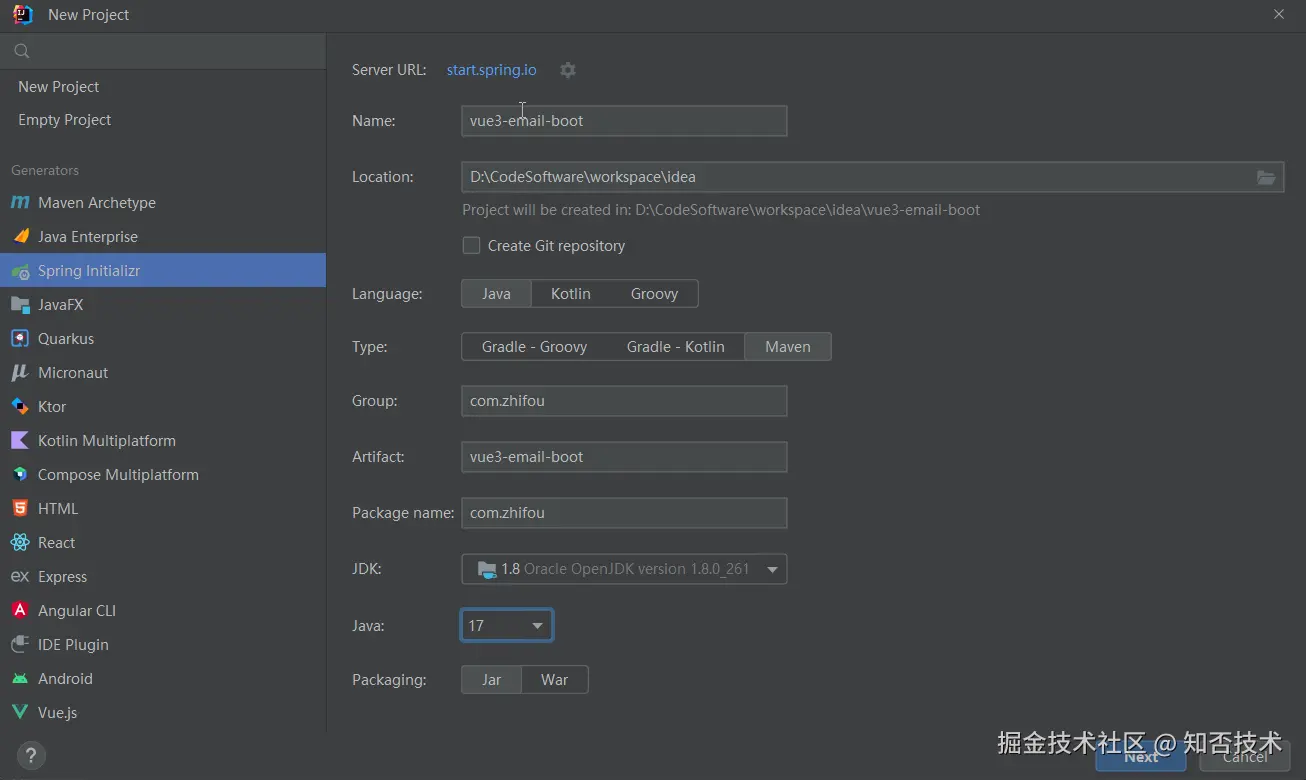The height and width of the screenshot is (780, 1306).
Task: Select React generator label
Action: point(56,543)
